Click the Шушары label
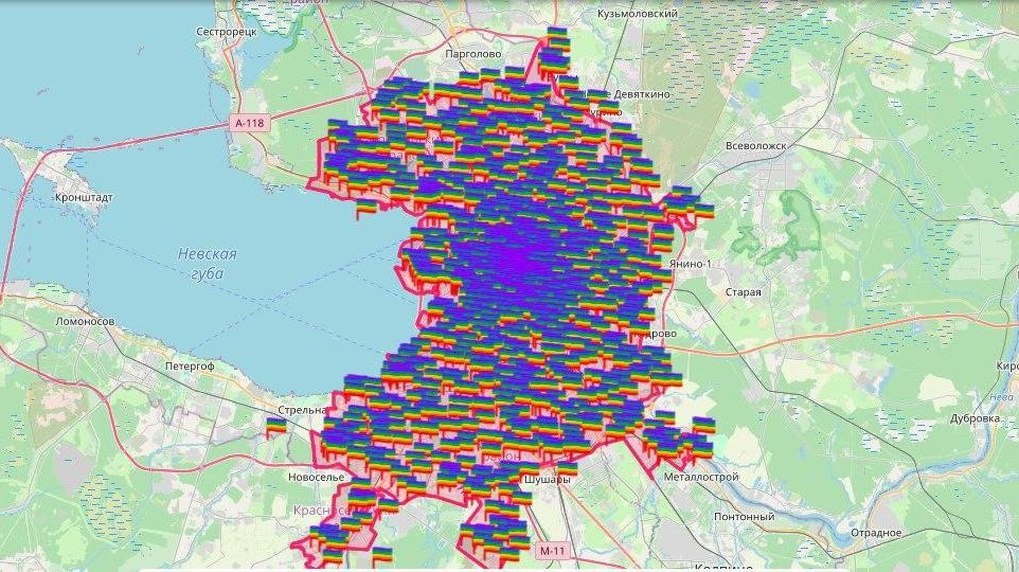1019x572 pixels. 547,480
